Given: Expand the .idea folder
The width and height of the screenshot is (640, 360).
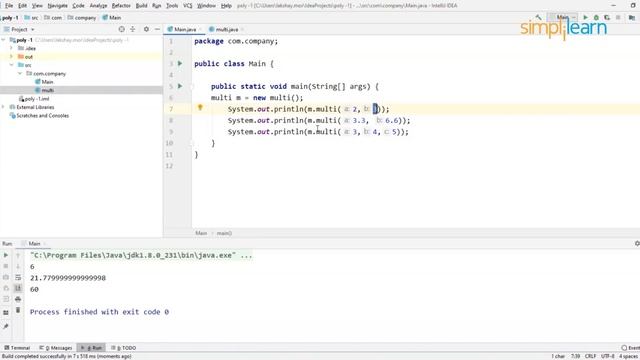Looking at the screenshot, I should pos(11,48).
